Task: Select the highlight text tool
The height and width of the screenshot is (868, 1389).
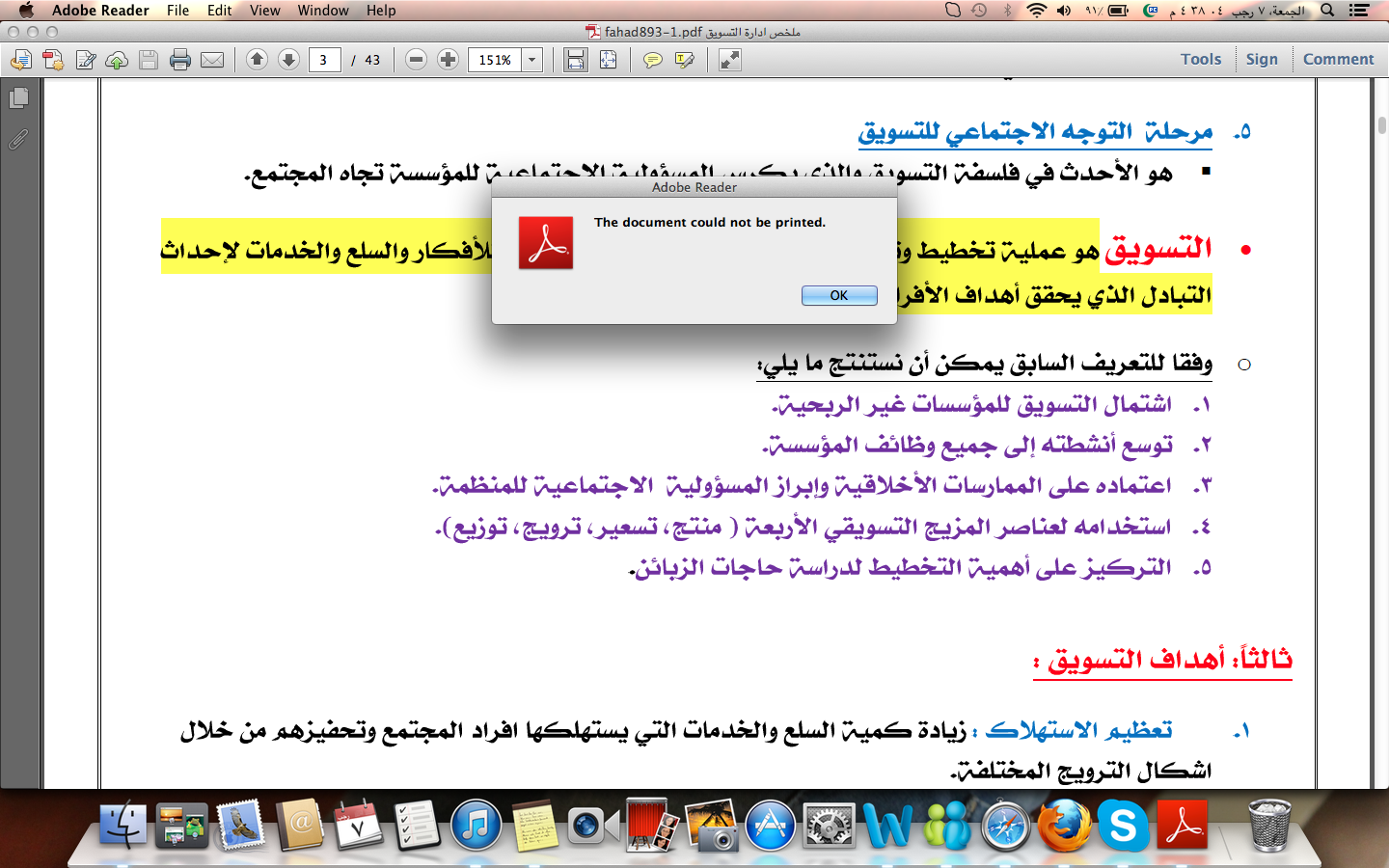Action: [685, 60]
